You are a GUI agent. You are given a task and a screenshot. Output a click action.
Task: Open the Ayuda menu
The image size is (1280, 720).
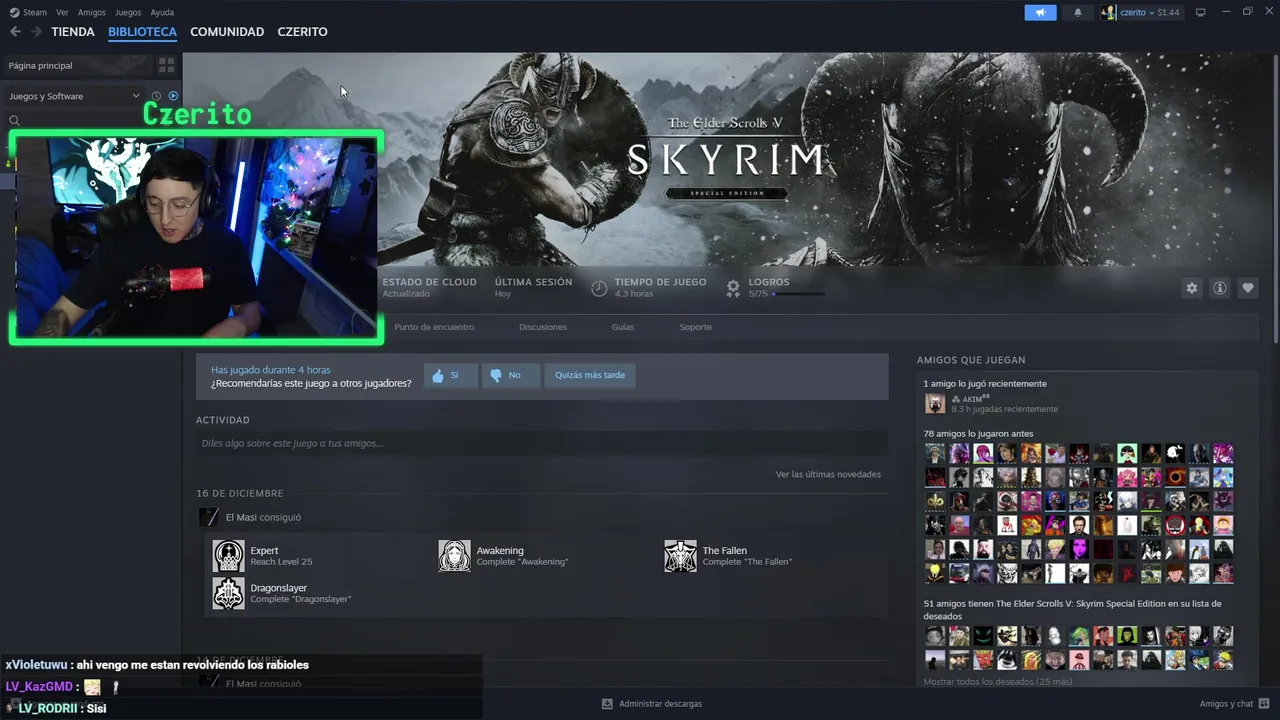pyautogui.click(x=162, y=12)
